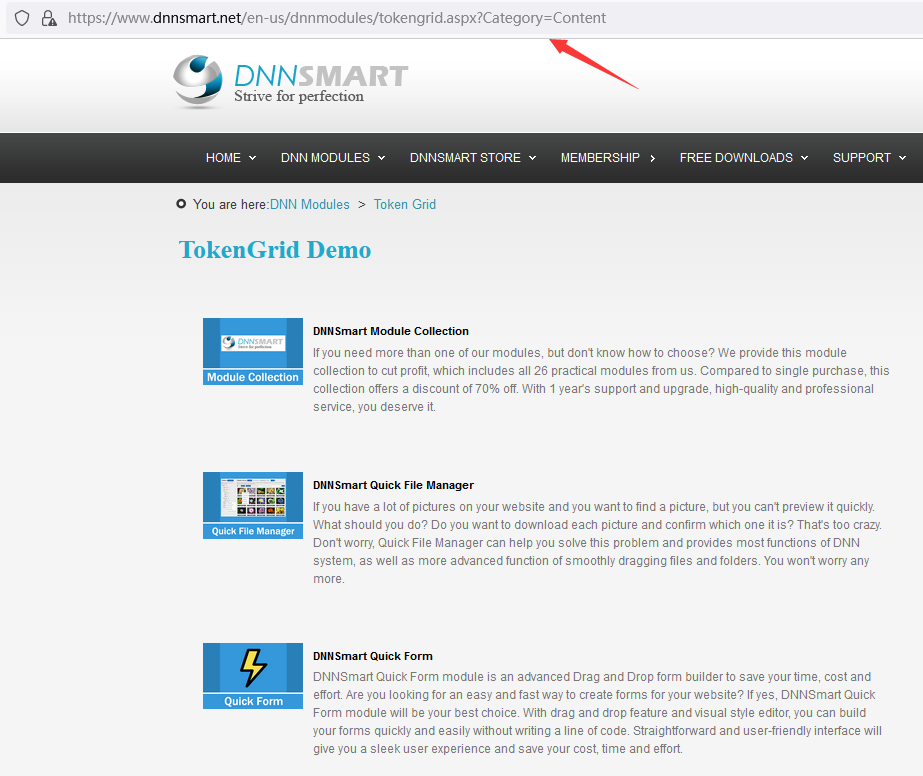Click the padlock site security icon

49,18
